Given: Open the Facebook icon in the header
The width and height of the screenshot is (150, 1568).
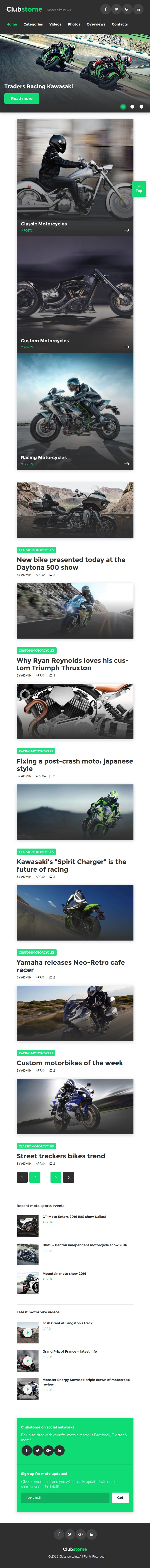Looking at the screenshot, I should pyautogui.click(x=106, y=9).
